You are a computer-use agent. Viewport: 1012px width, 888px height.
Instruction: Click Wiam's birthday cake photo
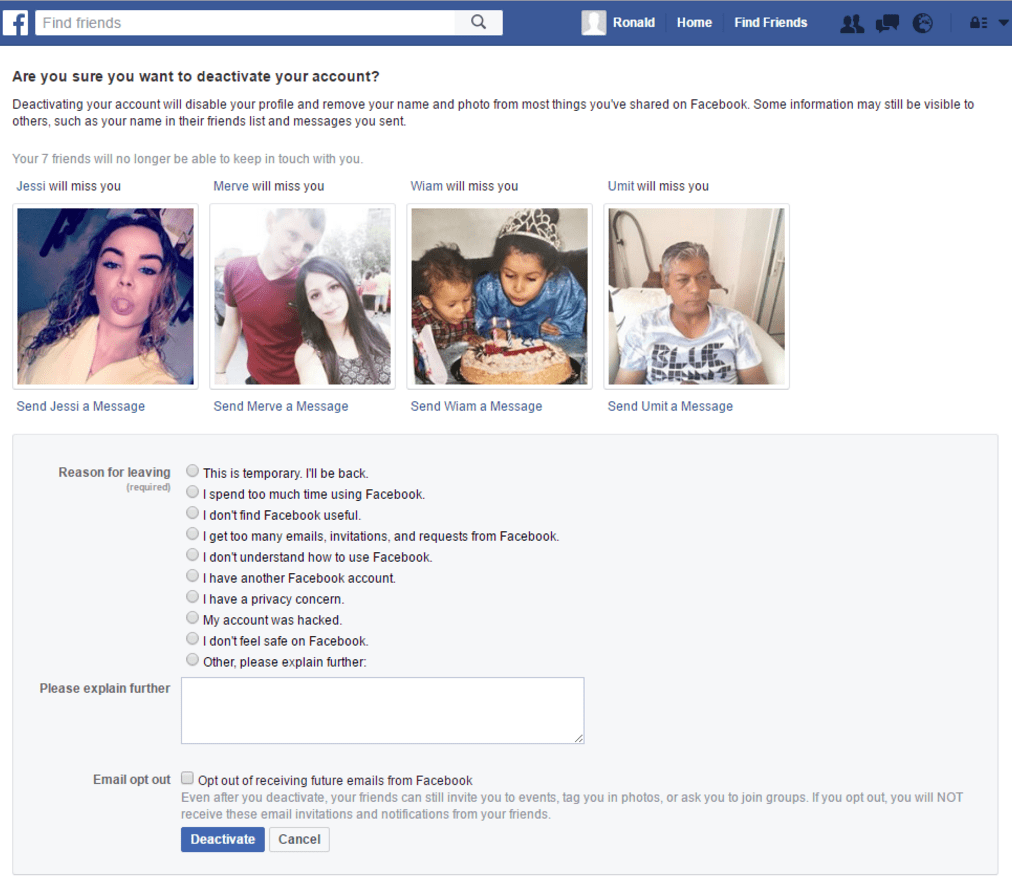coord(500,296)
